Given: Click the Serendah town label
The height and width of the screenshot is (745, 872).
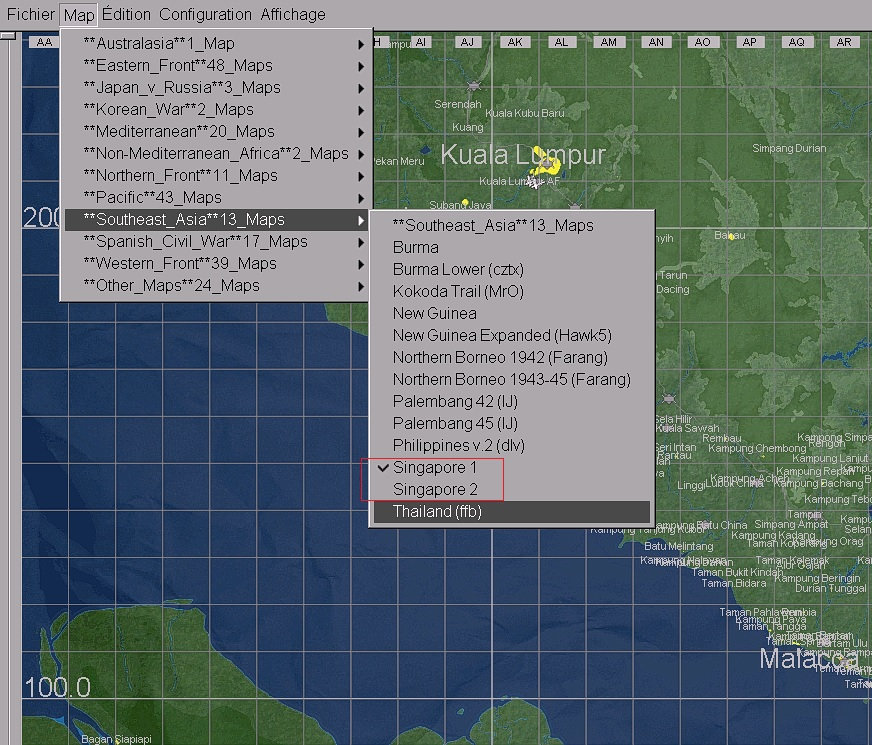Looking at the screenshot, I should (x=458, y=104).
